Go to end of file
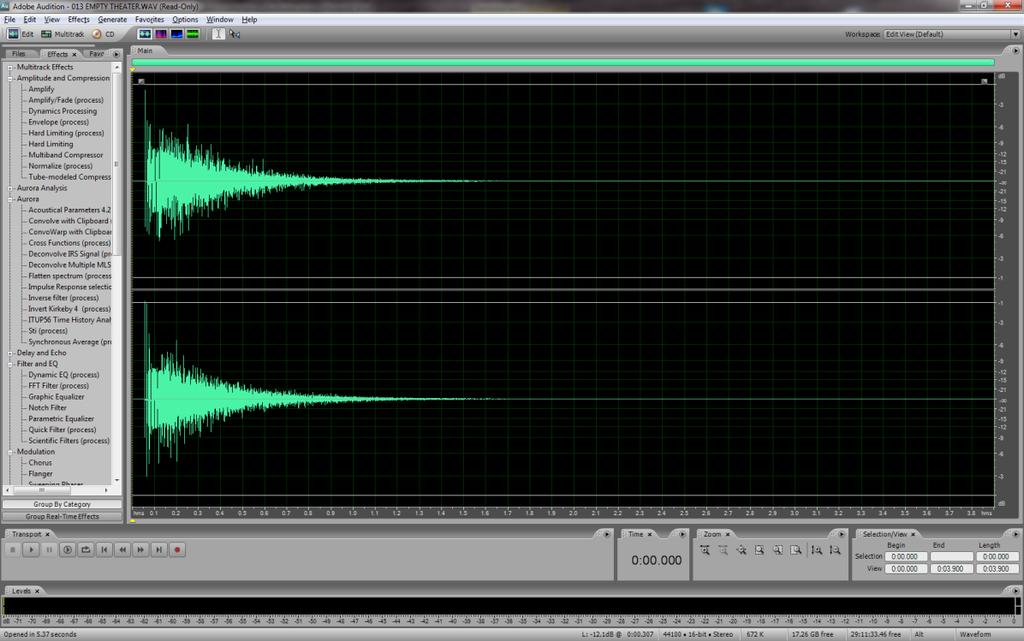This screenshot has width=1024, height=641. (159, 550)
